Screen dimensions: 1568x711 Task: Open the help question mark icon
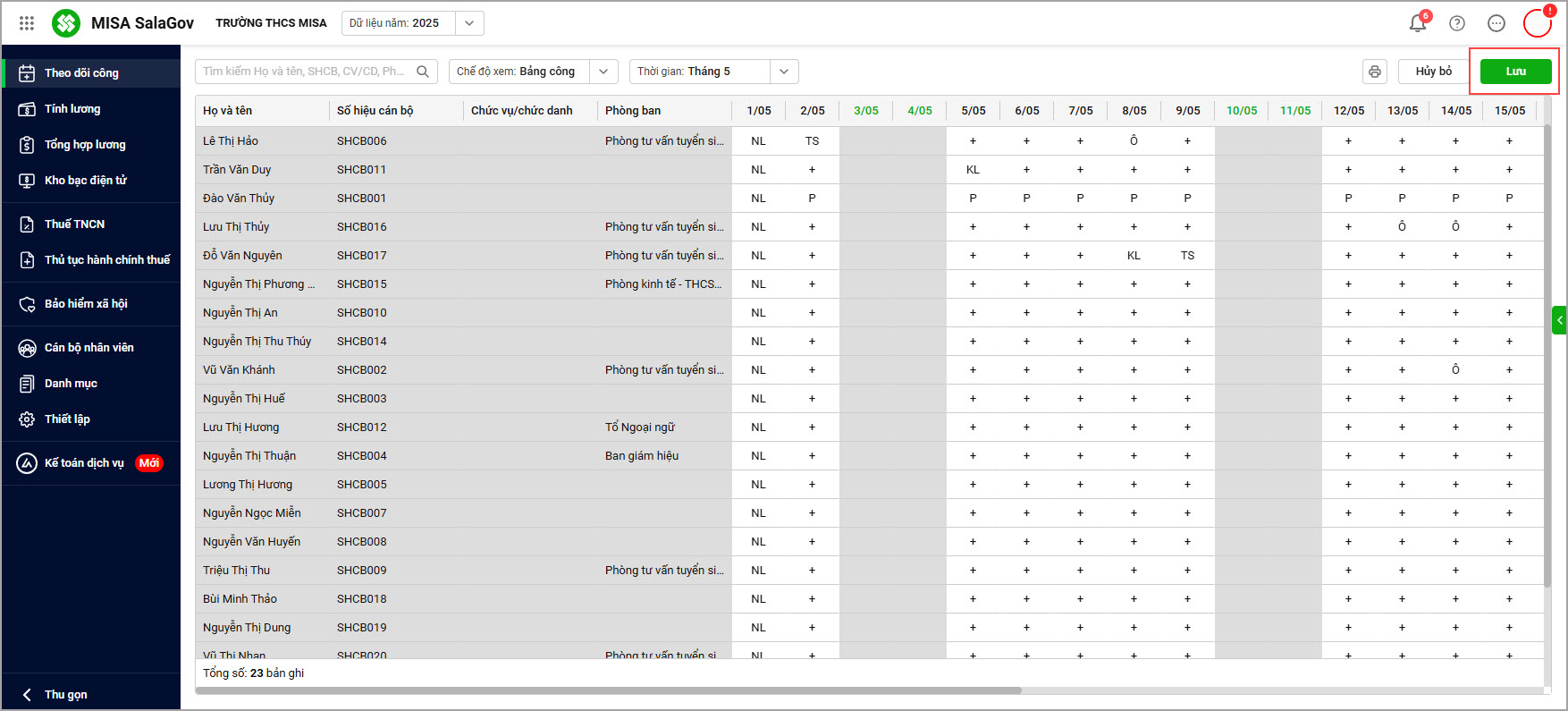click(1457, 23)
